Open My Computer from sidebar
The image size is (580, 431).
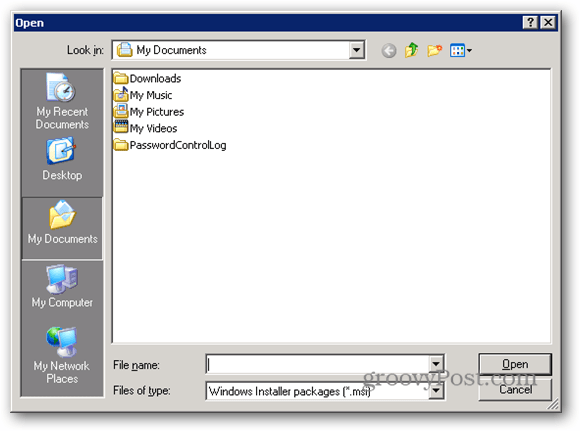(62, 286)
